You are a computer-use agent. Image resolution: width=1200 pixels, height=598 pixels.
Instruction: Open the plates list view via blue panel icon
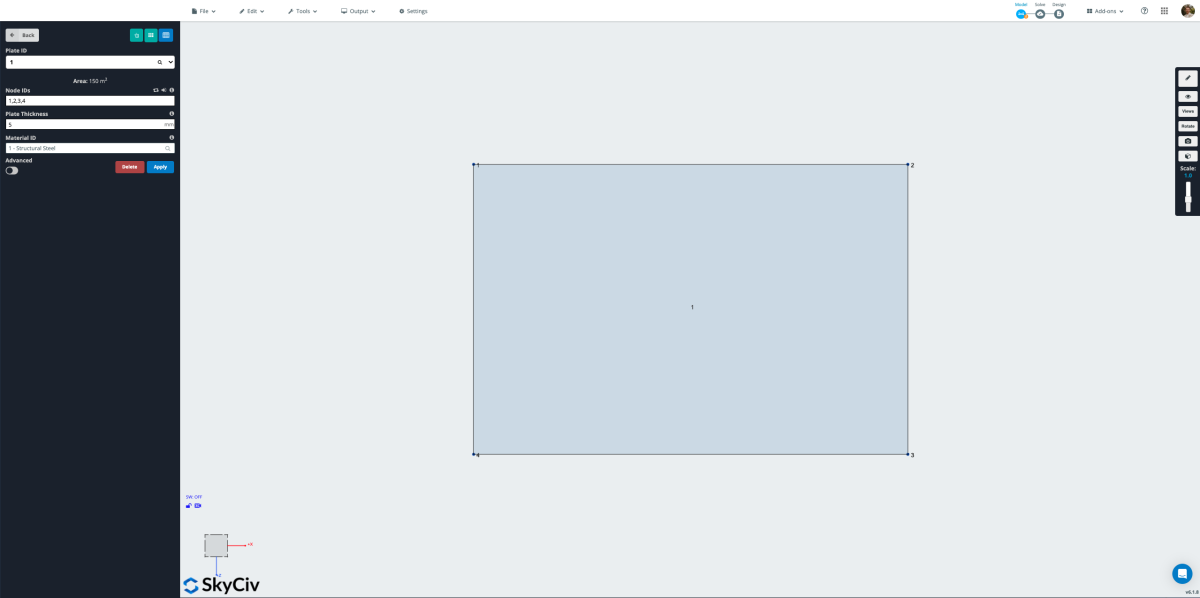coord(165,35)
